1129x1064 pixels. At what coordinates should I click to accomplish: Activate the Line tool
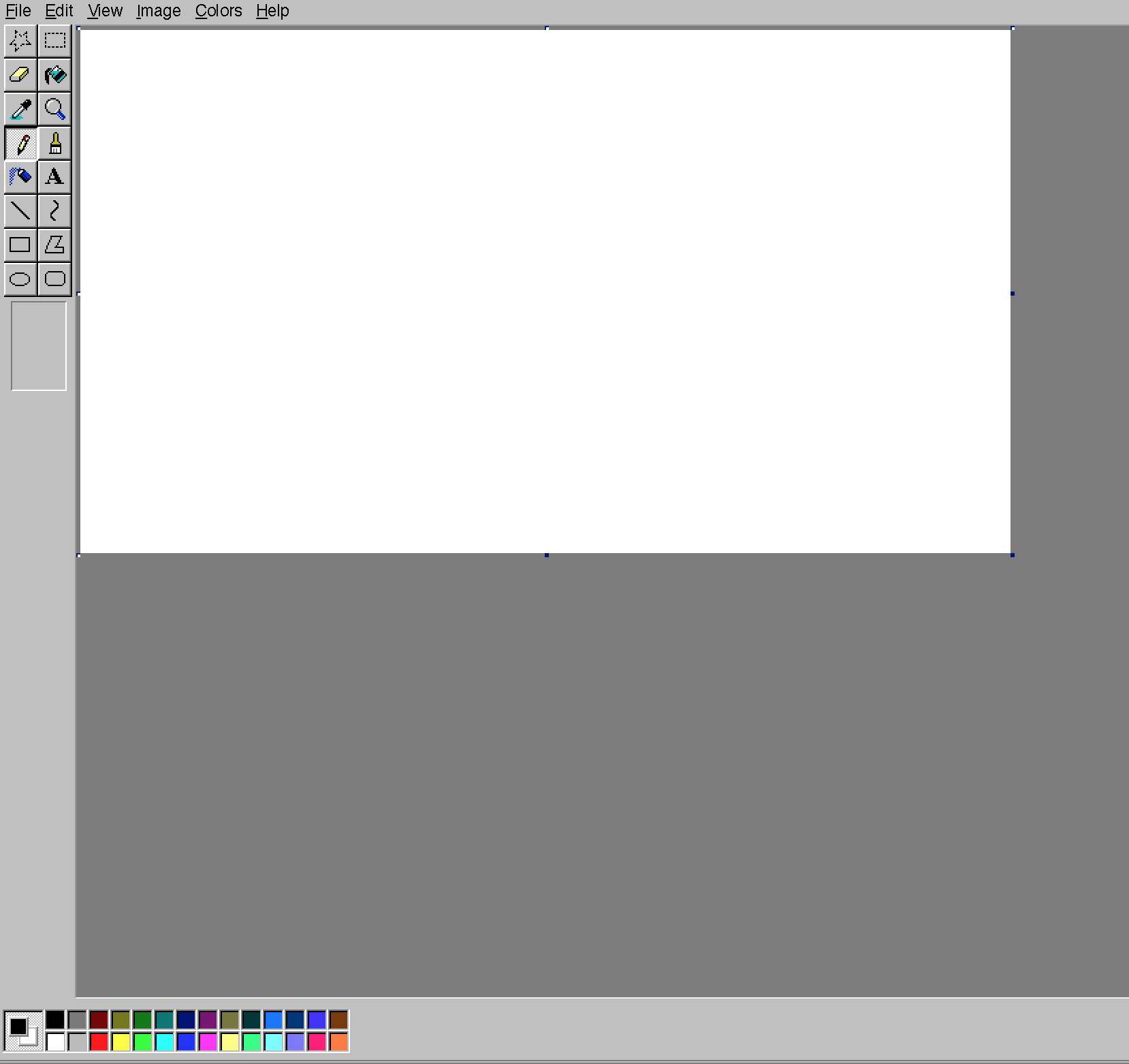pyautogui.click(x=20, y=211)
